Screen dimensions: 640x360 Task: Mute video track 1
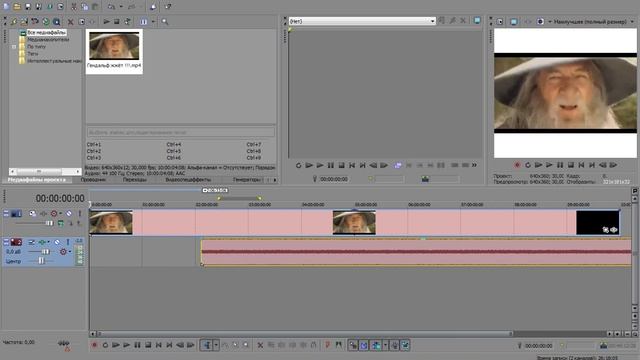(69, 213)
